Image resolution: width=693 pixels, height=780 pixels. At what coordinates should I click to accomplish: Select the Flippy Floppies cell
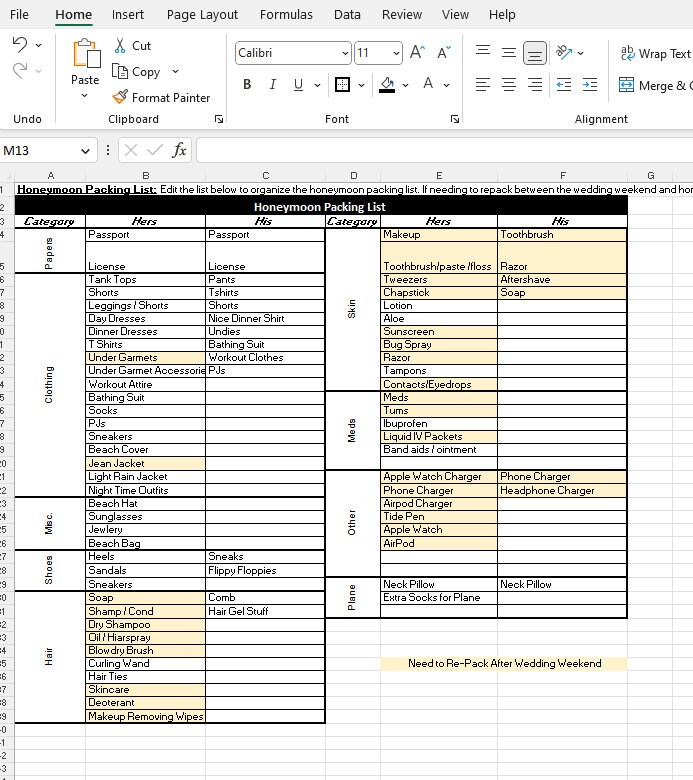tap(265, 571)
